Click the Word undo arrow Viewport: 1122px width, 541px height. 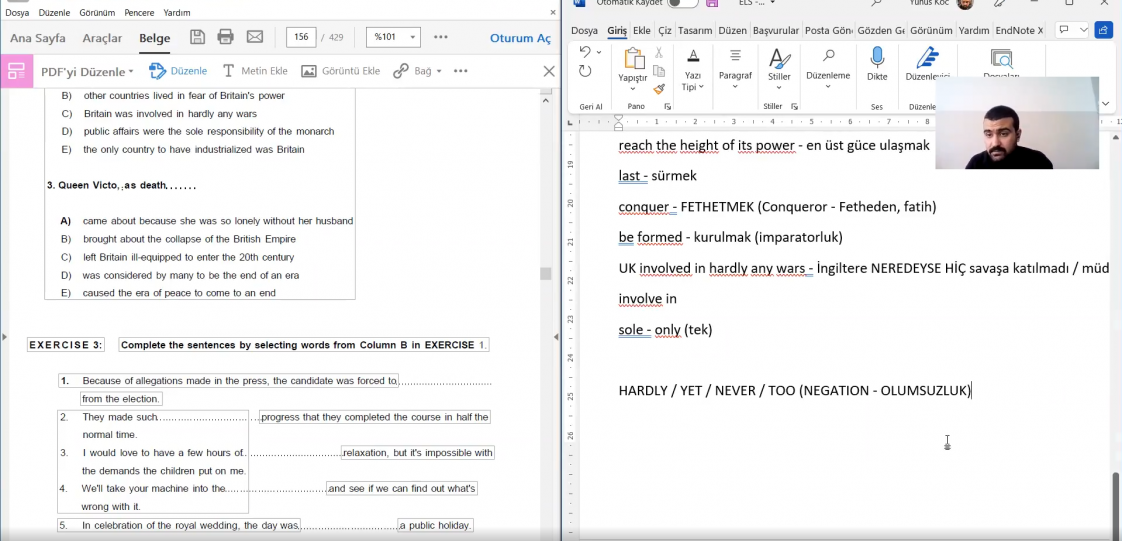coord(585,52)
